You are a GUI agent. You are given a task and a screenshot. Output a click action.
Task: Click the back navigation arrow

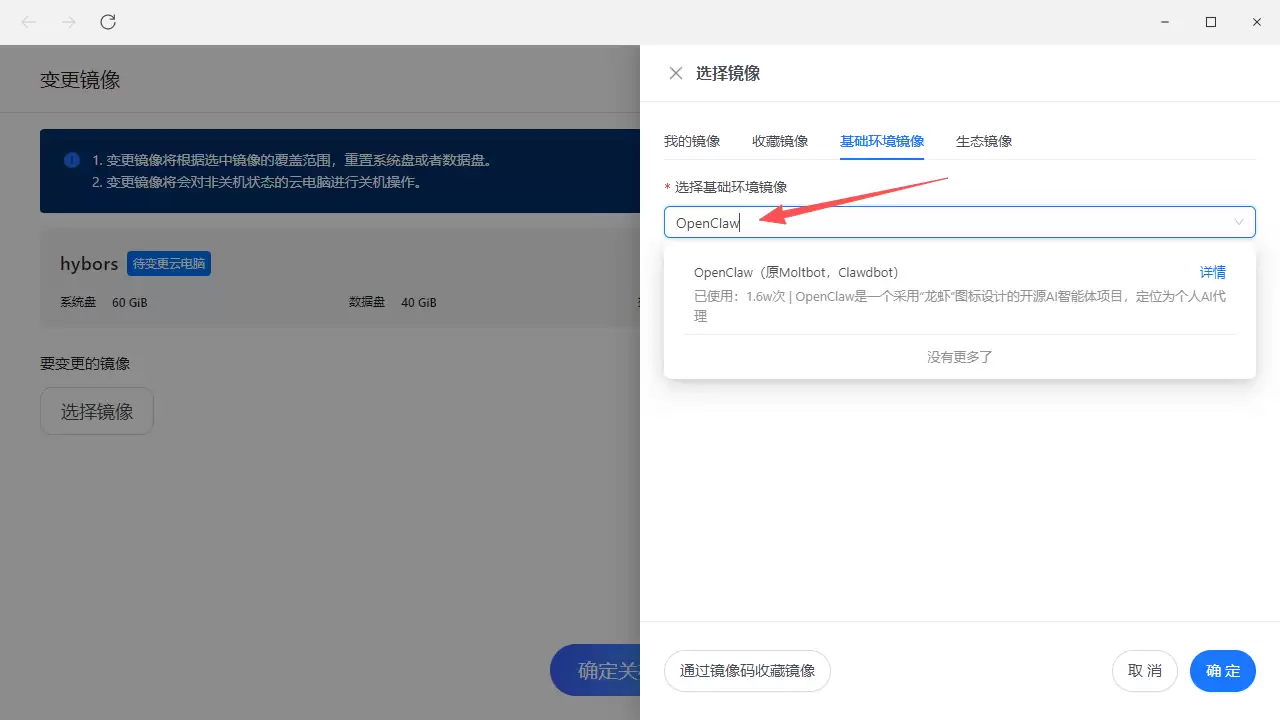pos(27,21)
